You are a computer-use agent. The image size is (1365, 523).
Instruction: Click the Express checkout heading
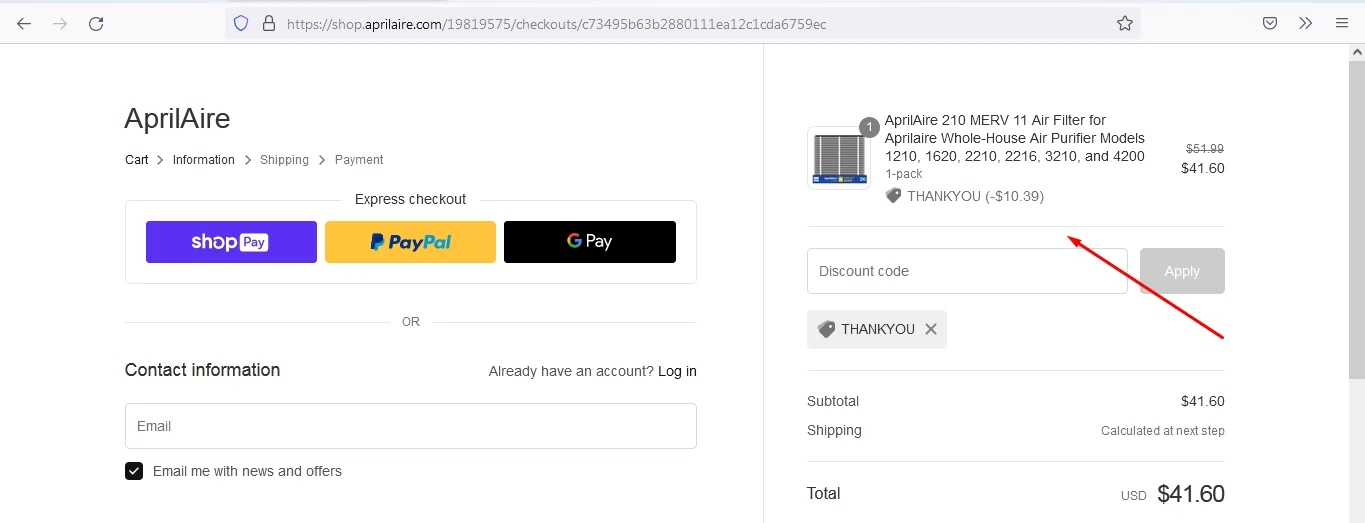pos(410,199)
